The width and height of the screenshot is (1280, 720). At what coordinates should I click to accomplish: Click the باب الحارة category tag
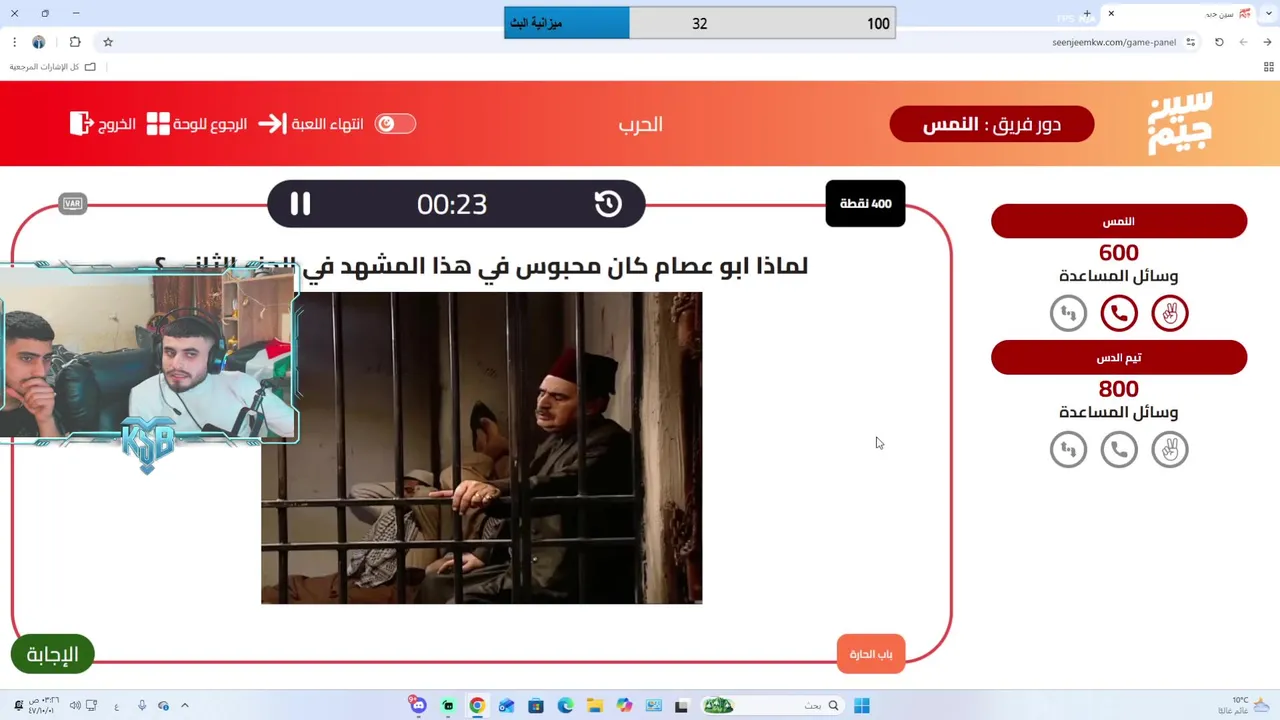click(871, 654)
